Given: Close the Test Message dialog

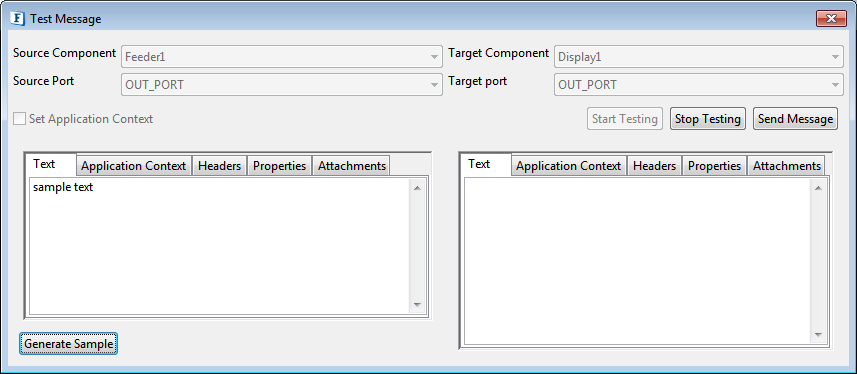Looking at the screenshot, I should pos(831,19).
